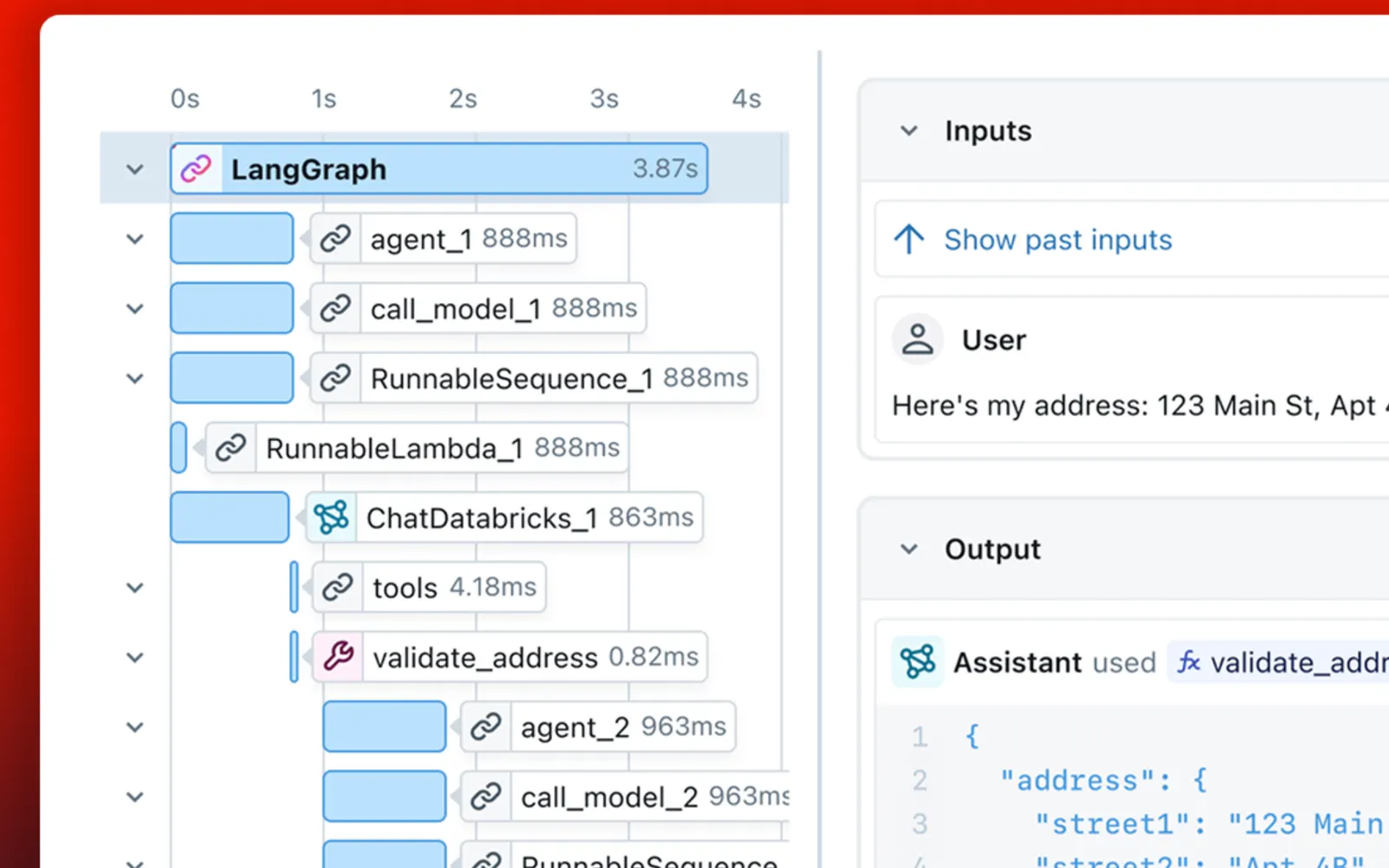This screenshot has width=1389, height=868.
Task: Select the call_model_2 963ms span label
Action: point(625,796)
